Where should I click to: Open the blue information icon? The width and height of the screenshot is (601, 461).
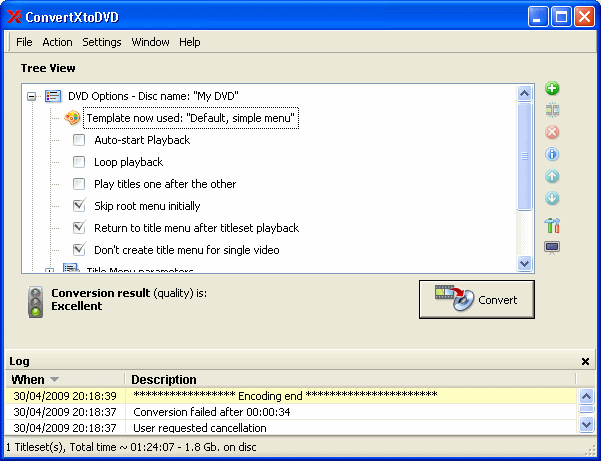tap(552, 154)
